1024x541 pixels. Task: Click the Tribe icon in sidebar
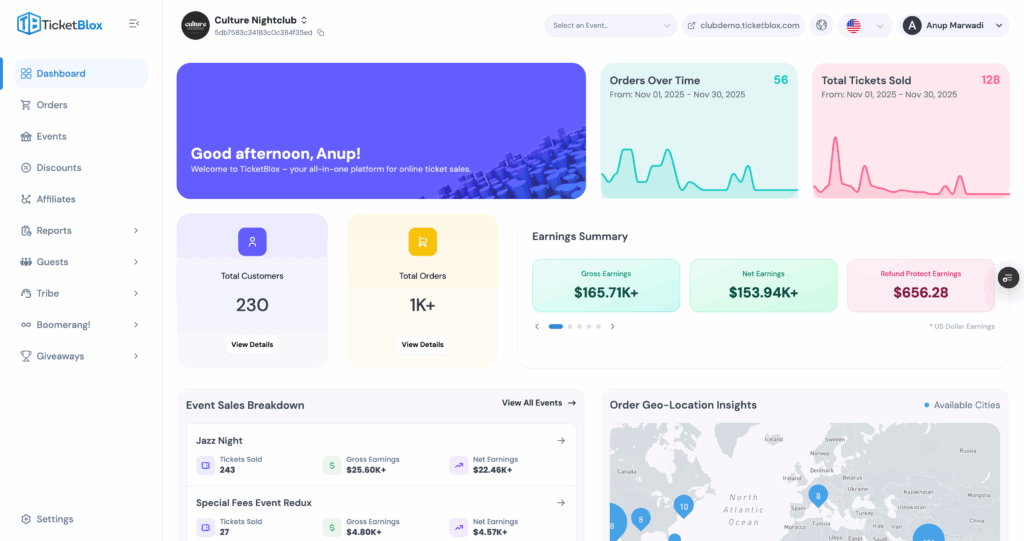(26, 293)
